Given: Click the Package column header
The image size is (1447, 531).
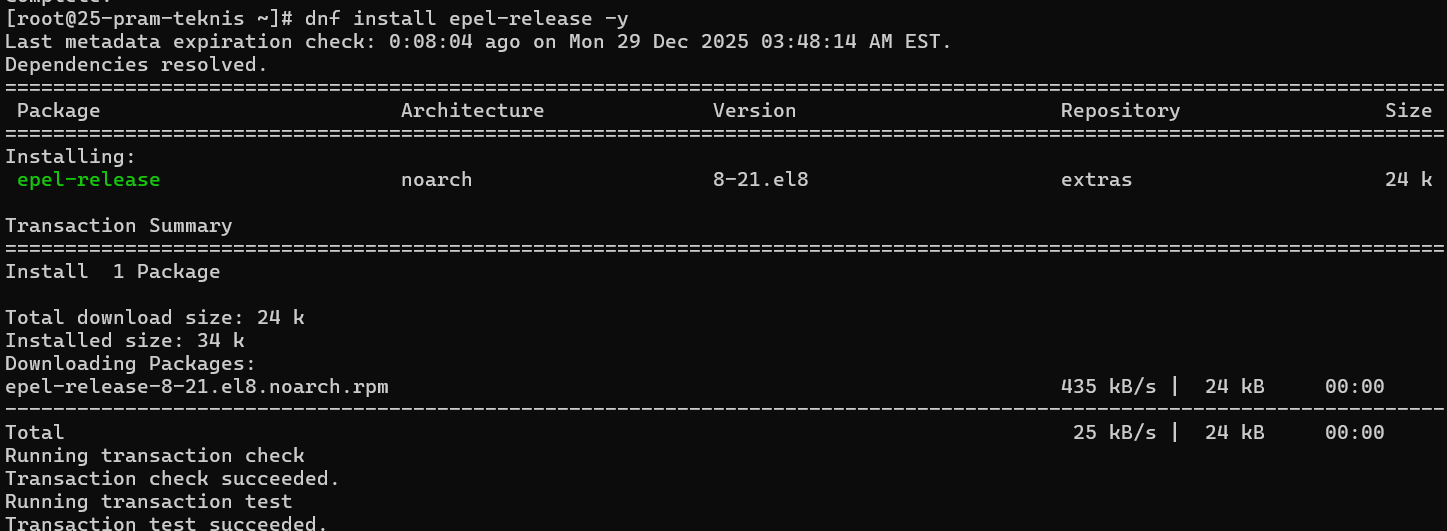Looking at the screenshot, I should coord(58,111).
